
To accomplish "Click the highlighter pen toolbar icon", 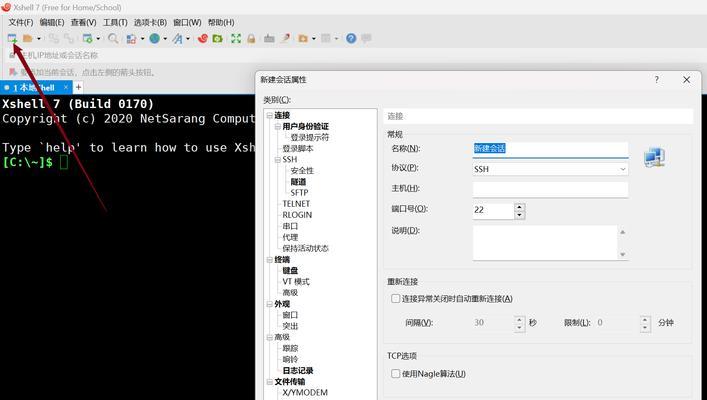I will (x=285, y=39).
